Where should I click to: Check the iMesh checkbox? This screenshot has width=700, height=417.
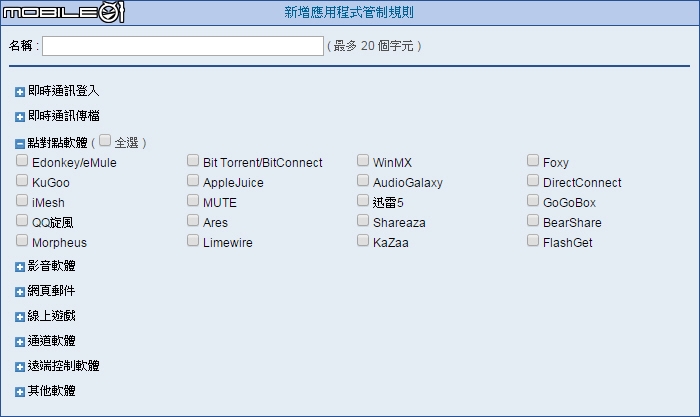[22, 200]
